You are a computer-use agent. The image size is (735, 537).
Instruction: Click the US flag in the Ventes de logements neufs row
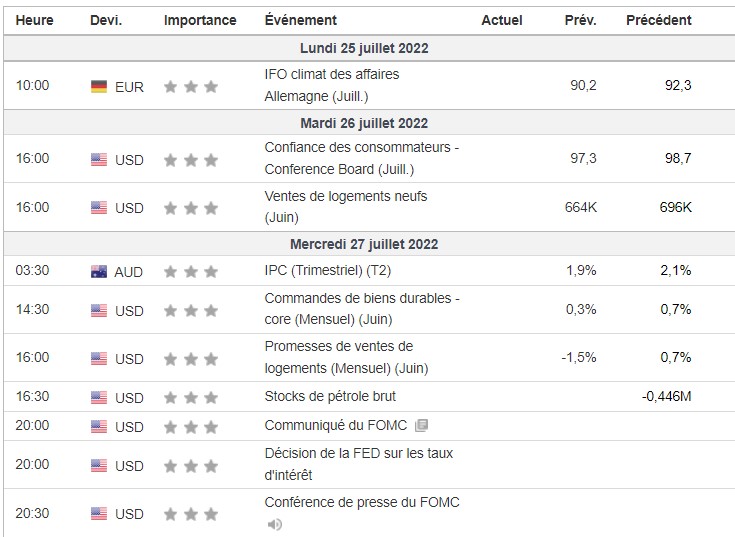coord(98,208)
